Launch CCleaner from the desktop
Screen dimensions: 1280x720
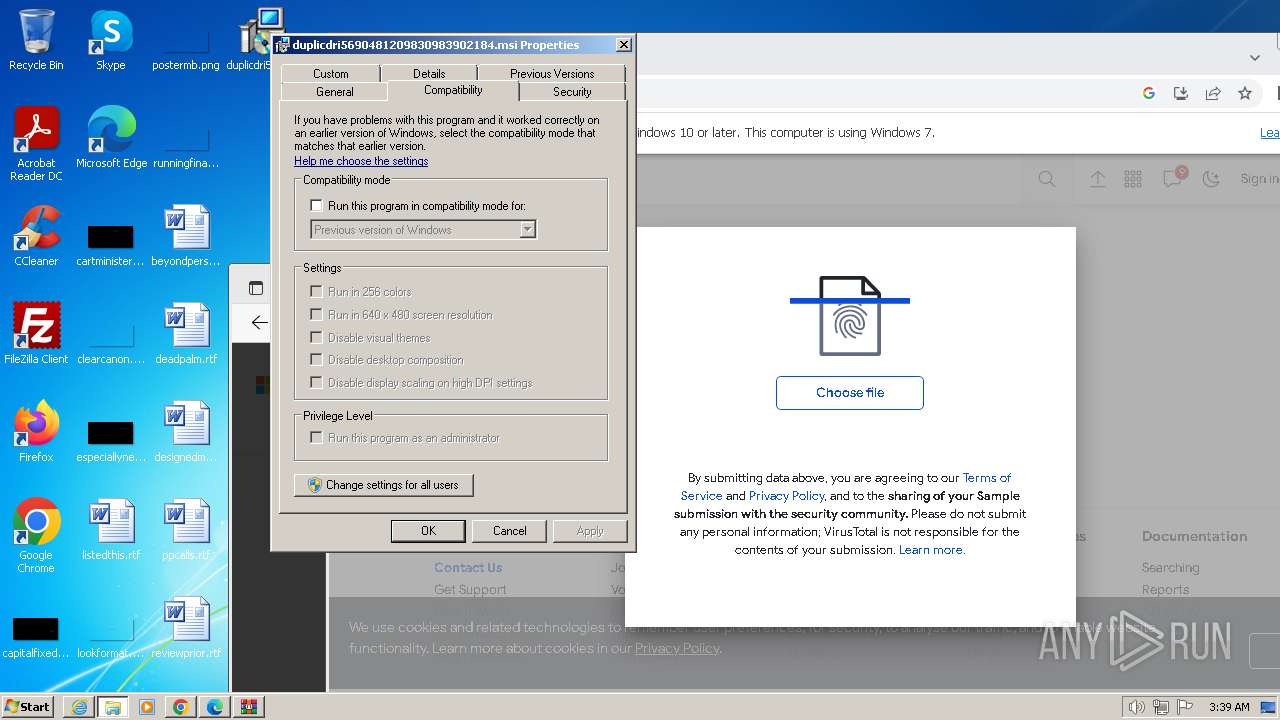(36, 236)
